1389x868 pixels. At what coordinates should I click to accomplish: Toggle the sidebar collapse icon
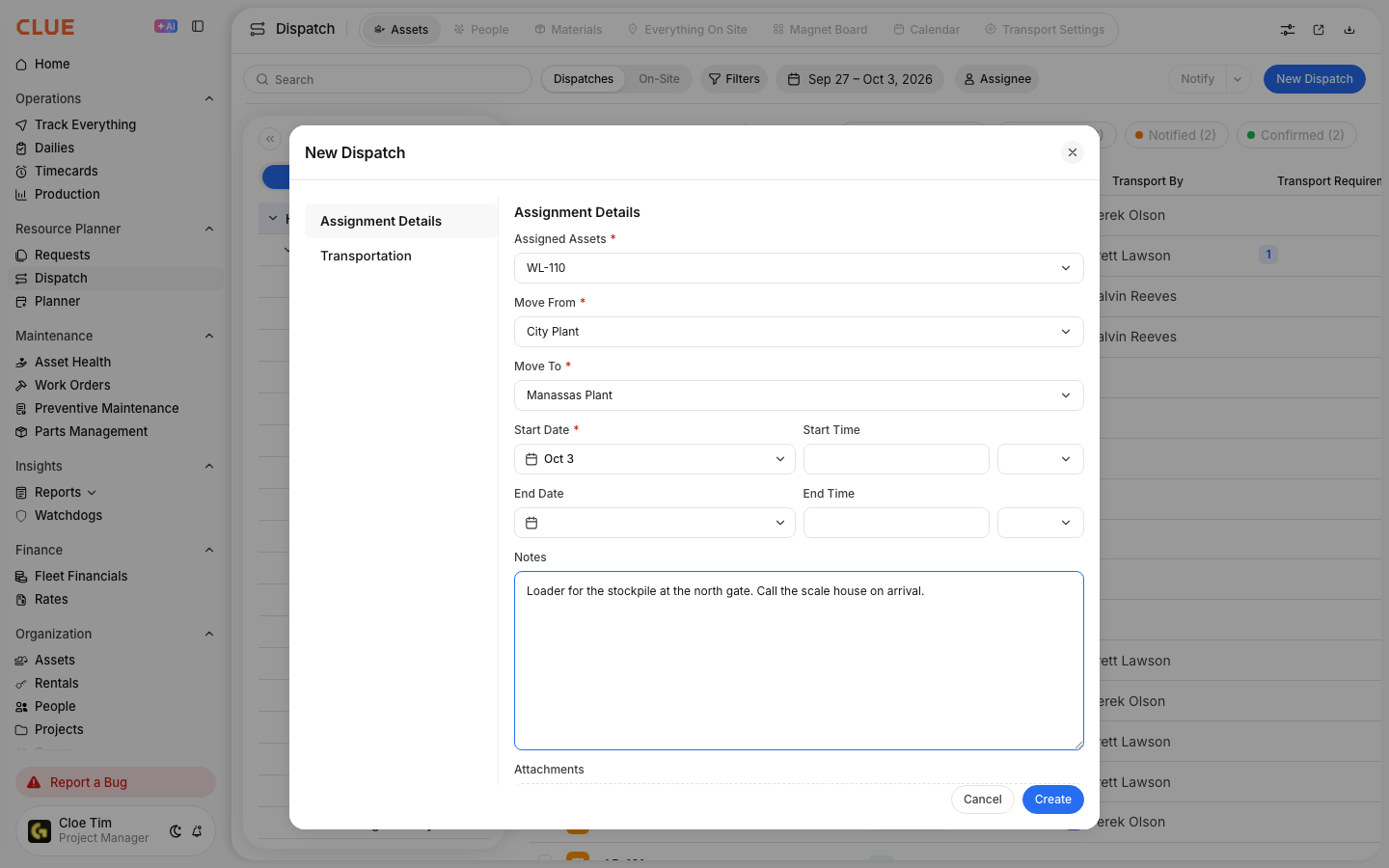[198, 26]
